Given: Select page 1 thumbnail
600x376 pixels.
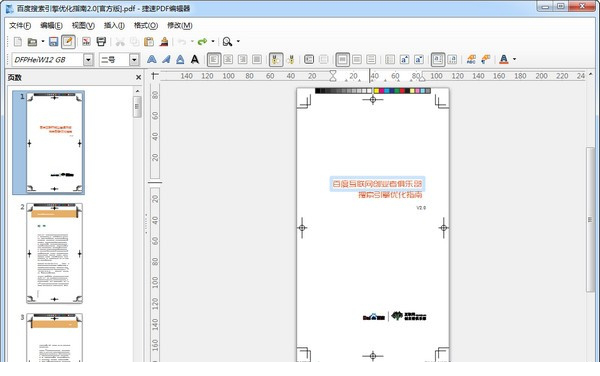Looking at the screenshot, I should tap(54, 142).
